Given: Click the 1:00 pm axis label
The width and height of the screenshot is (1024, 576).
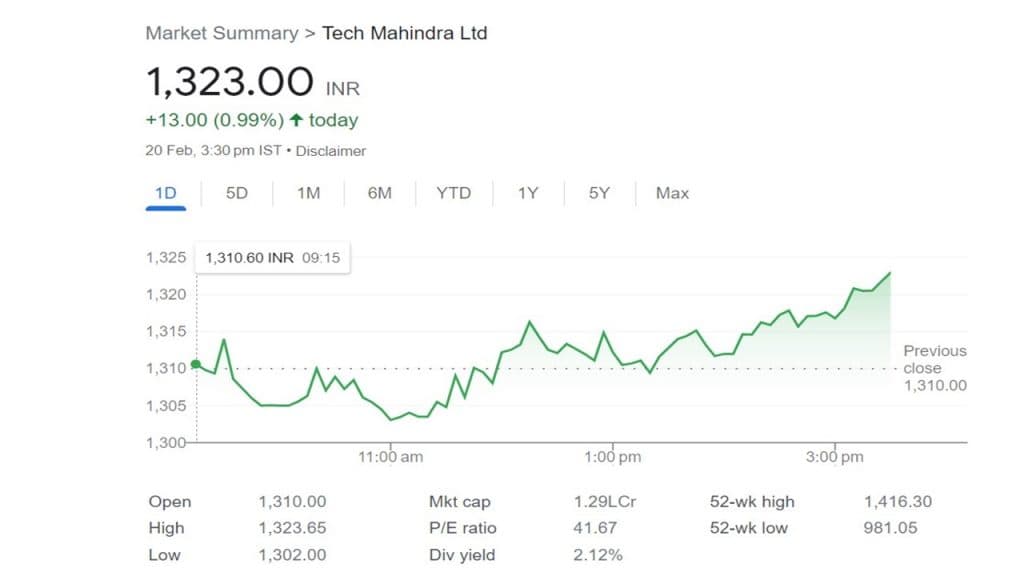Looking at the screenshot, I should [612, 457].
